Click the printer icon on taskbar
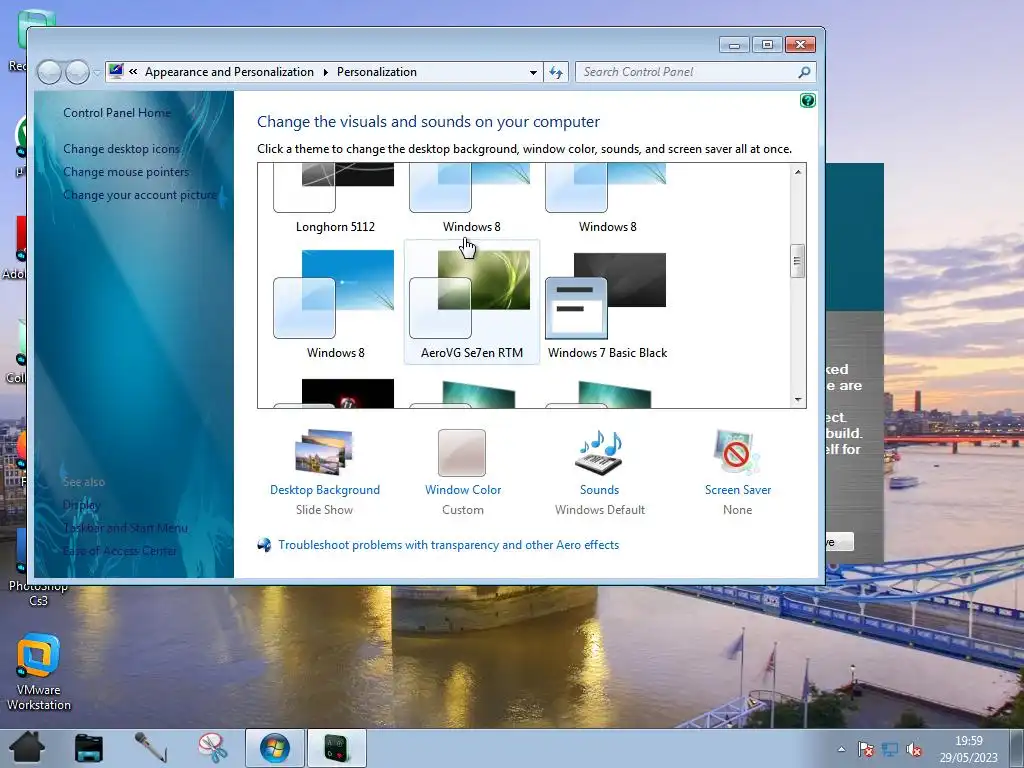Image resolution: width=1024 pixels, height=768 pixels. tap(89, 748)
